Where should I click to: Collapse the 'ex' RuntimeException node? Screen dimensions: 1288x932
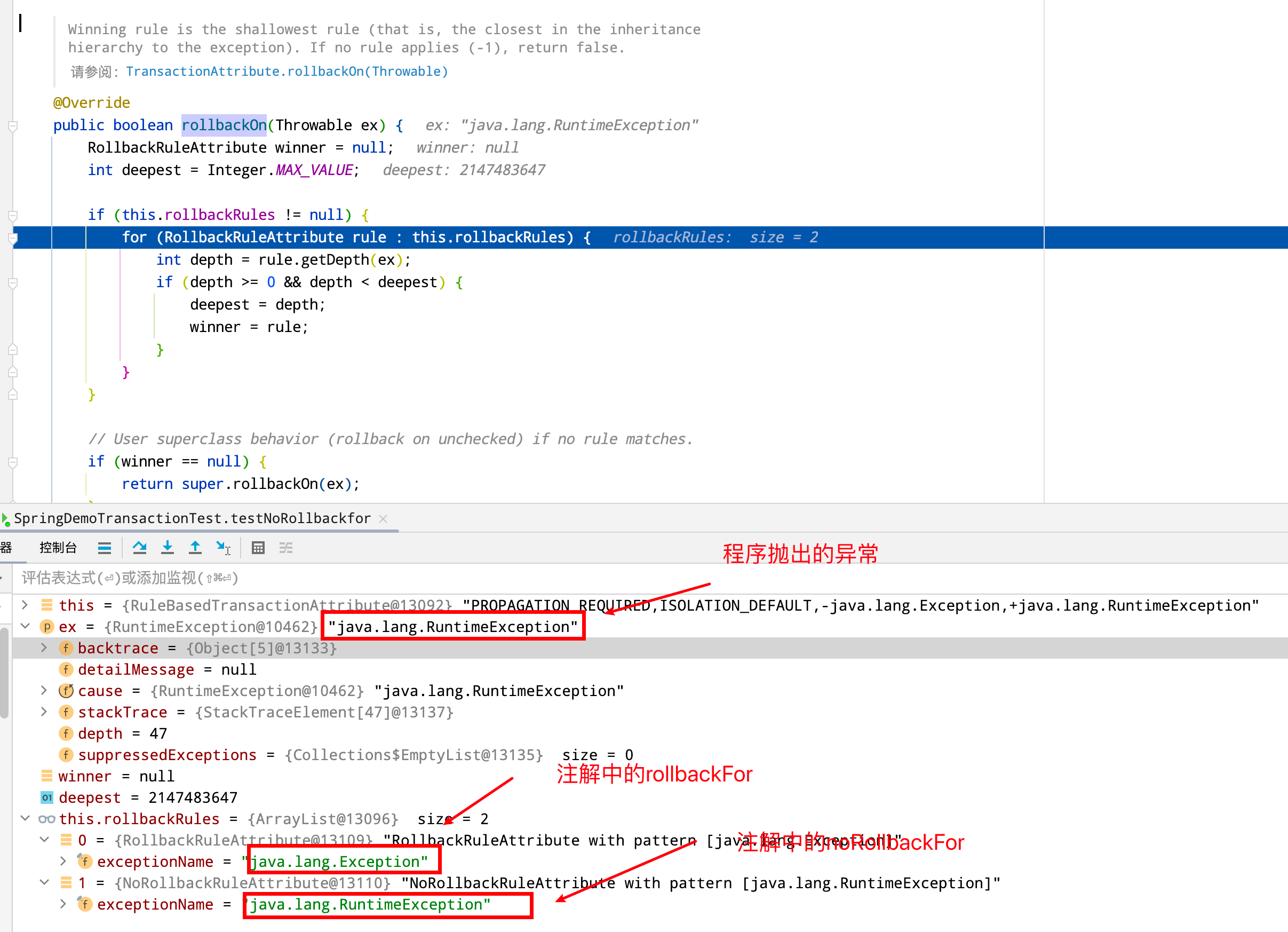[x=25, y=626]
